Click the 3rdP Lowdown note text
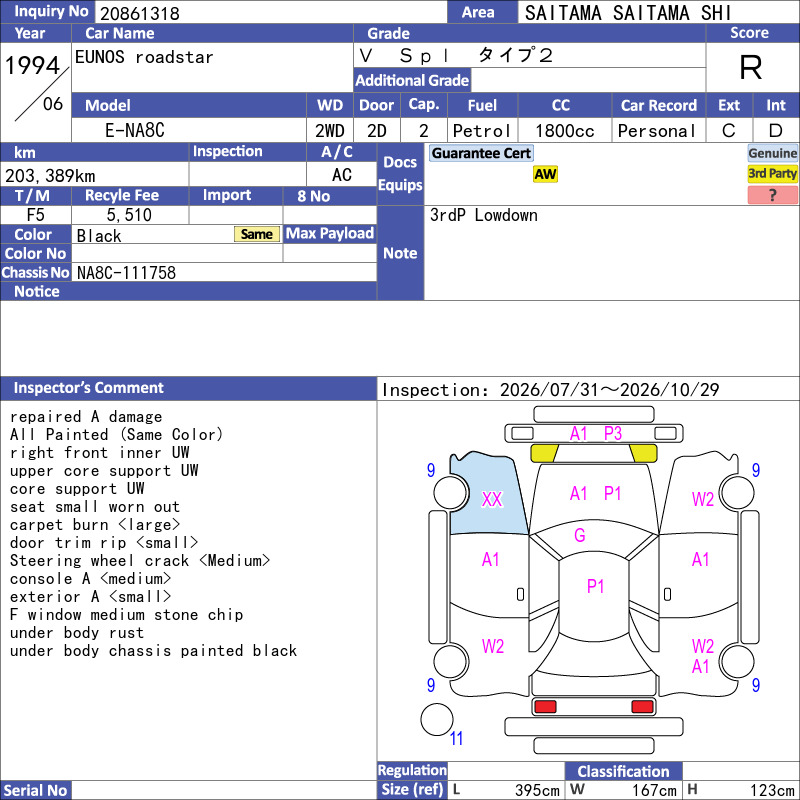The width and height of the screenshot is (800, 800). (x=483, y=215)
